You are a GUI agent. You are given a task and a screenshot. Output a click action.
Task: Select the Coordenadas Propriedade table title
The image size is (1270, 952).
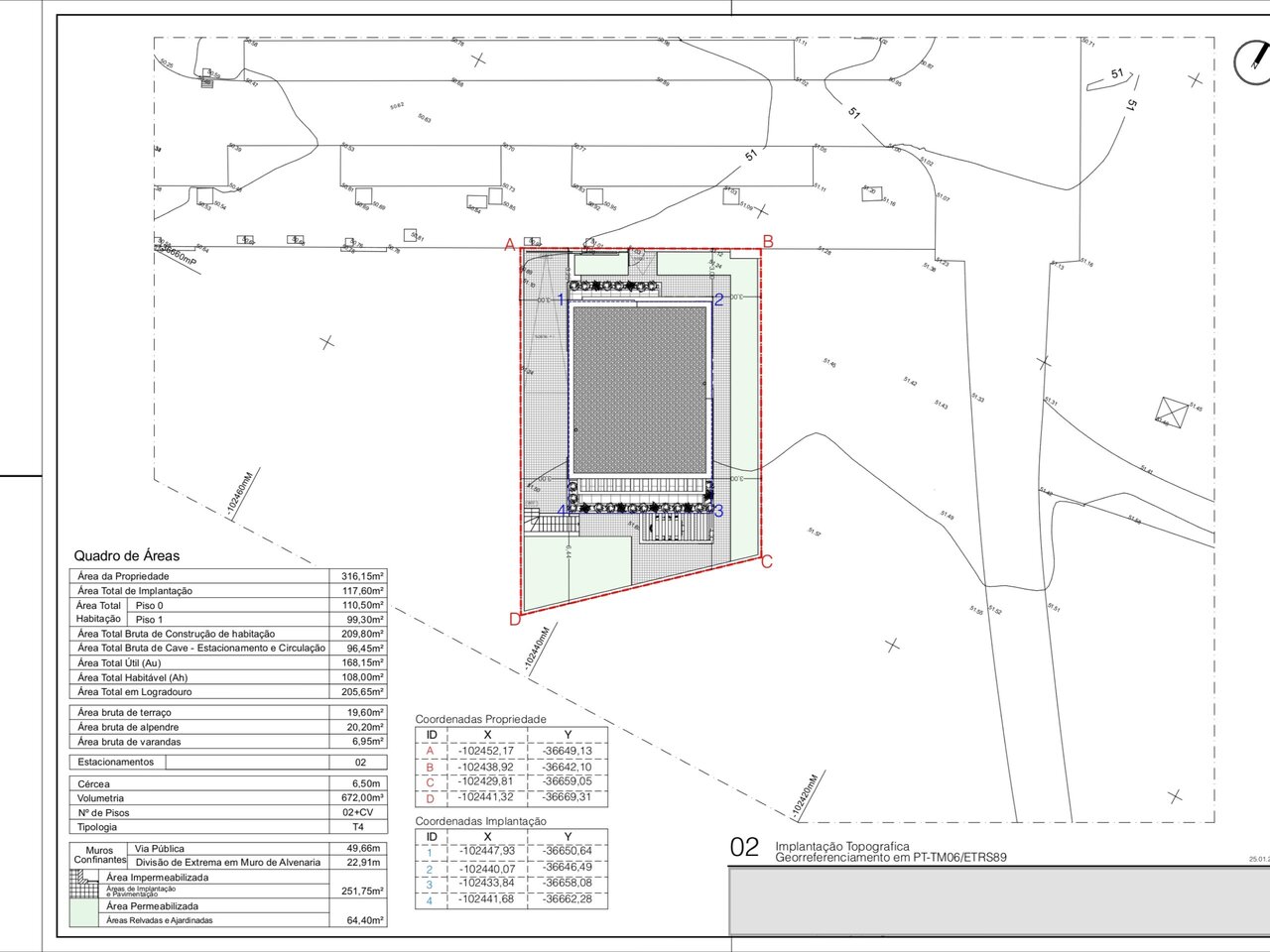pos(480,719)
